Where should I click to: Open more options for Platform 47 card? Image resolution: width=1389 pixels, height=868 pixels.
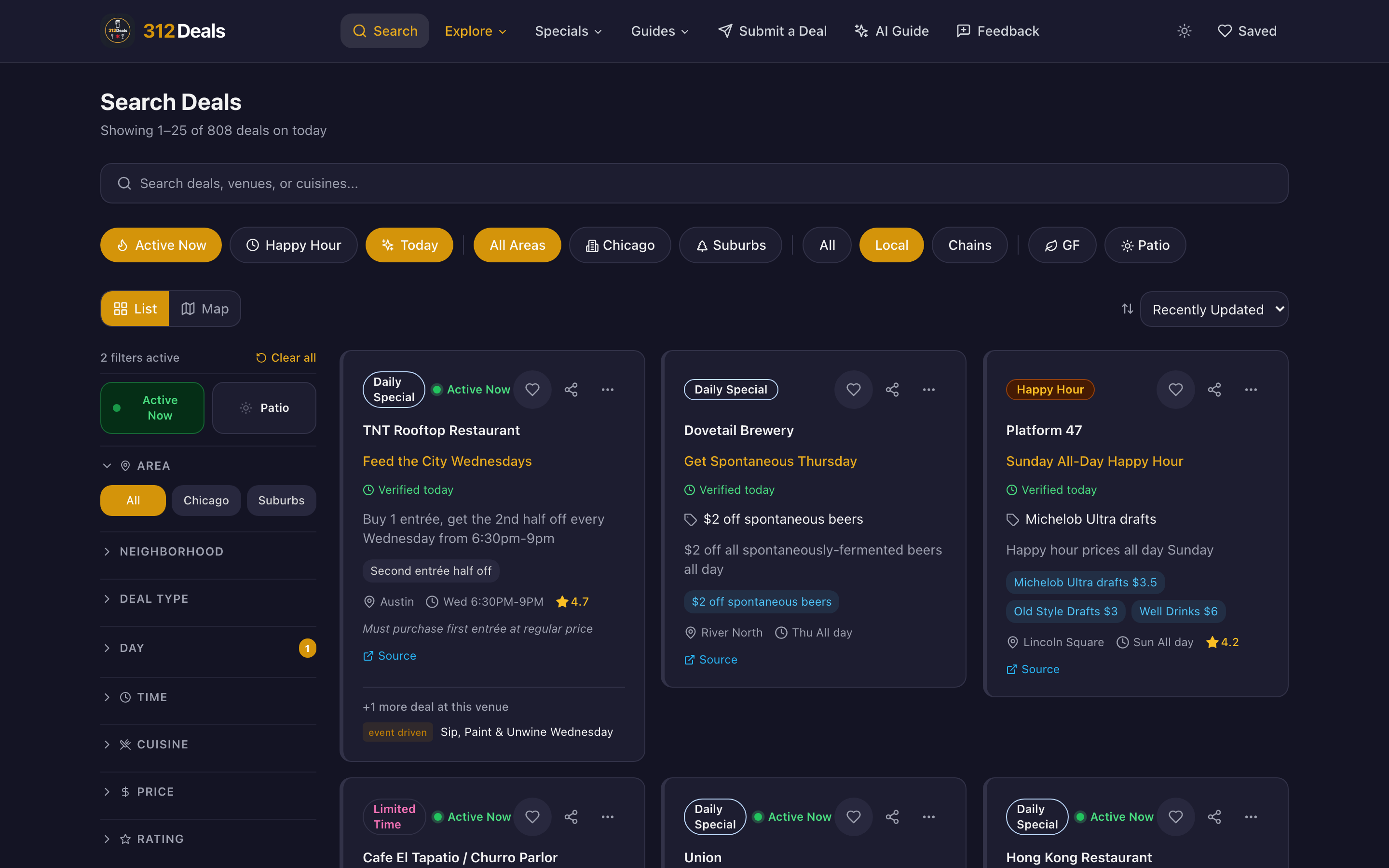tap(1251, 390)
